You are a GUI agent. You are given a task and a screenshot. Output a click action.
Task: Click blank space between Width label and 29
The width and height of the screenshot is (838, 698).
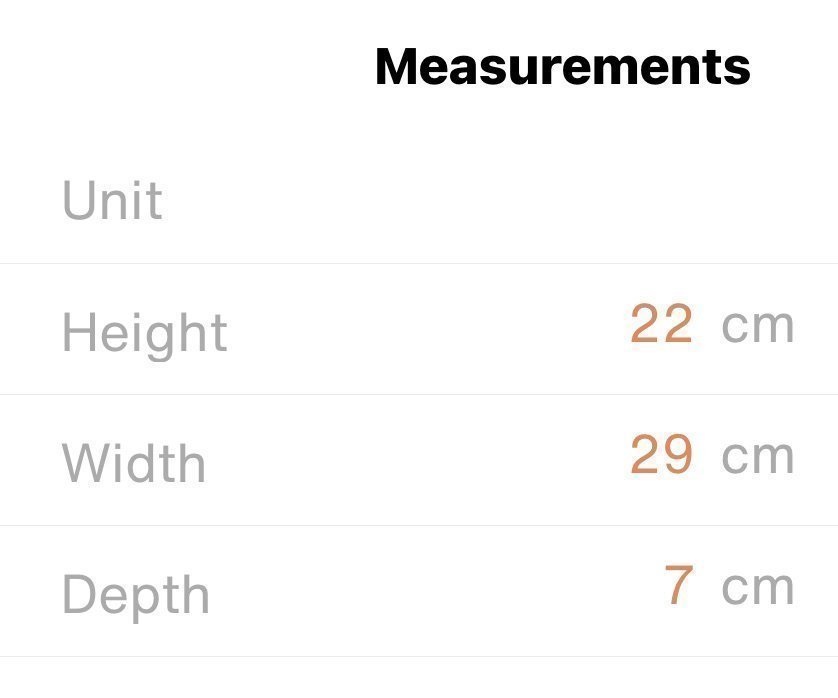420,460
